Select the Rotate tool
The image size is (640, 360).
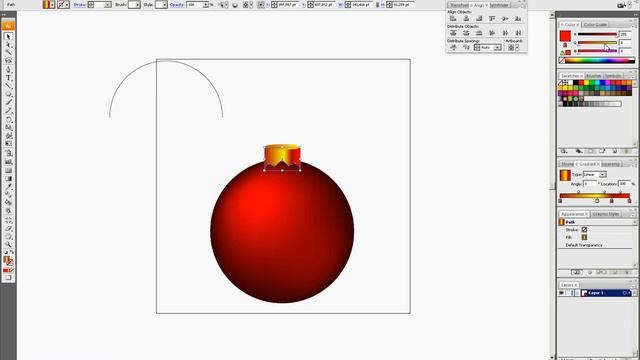click(8, 120)
